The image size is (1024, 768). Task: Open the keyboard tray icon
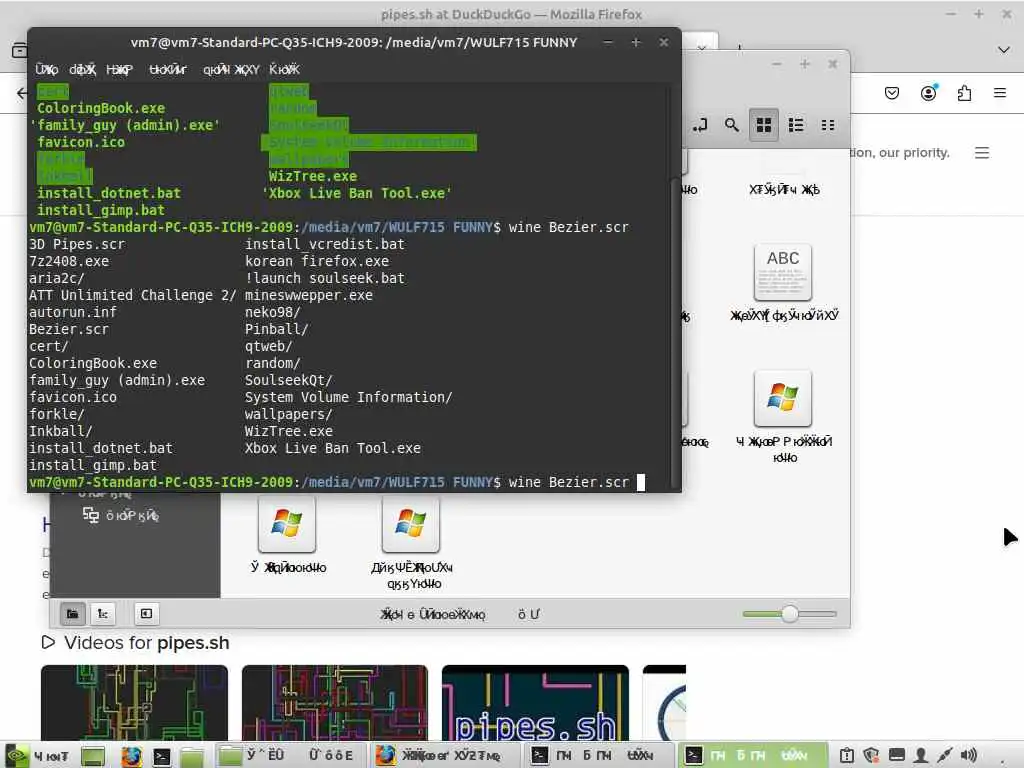click(x=896, y=756)
